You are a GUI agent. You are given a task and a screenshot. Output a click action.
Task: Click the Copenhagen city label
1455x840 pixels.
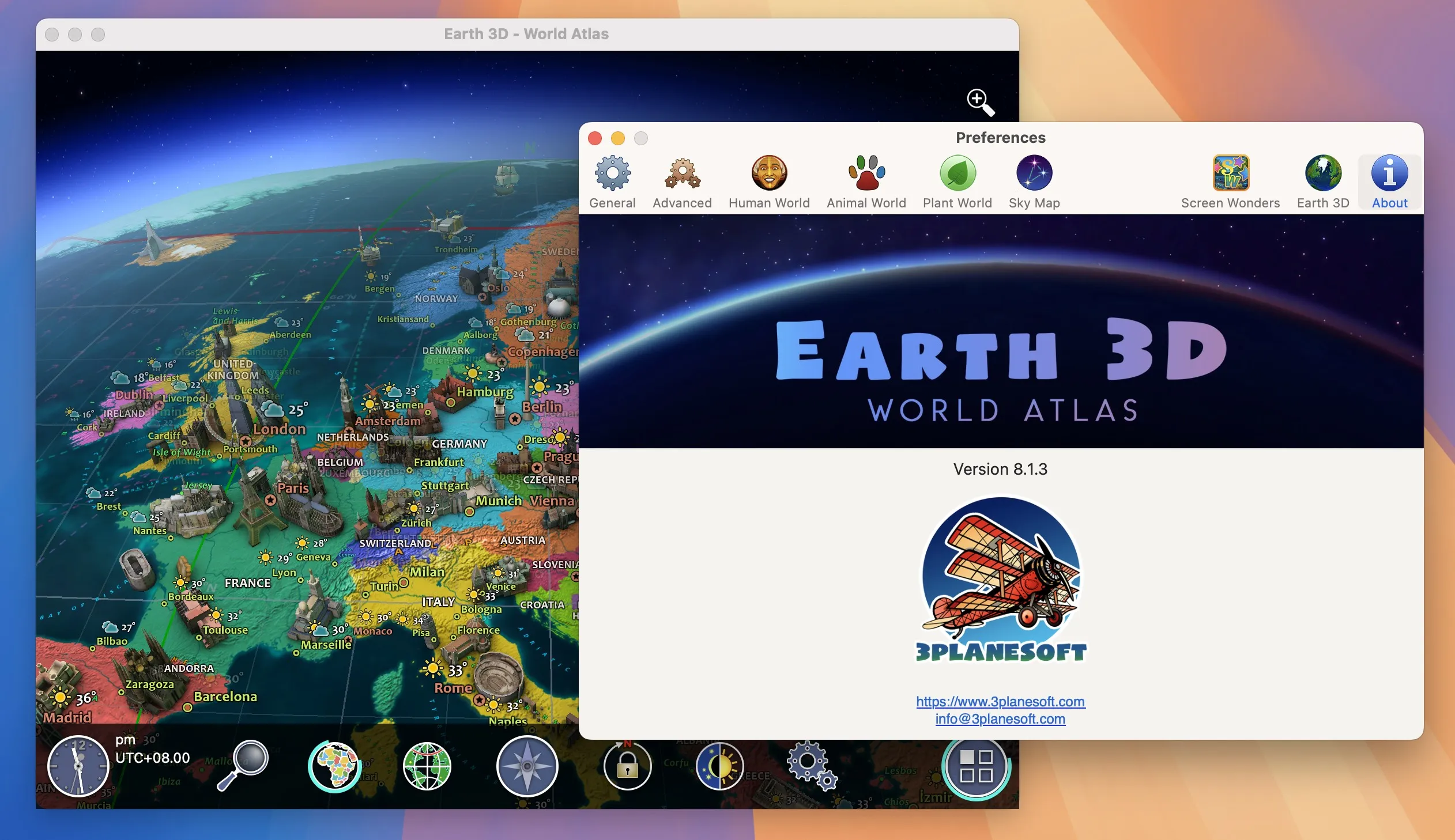pyautogui.click(x=542, y=351)
